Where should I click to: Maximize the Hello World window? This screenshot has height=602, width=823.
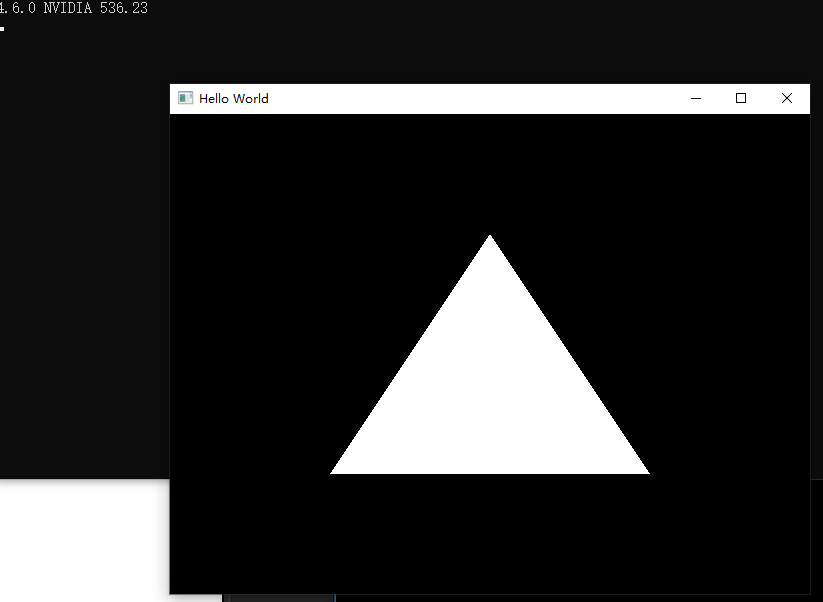click(741, 98)
